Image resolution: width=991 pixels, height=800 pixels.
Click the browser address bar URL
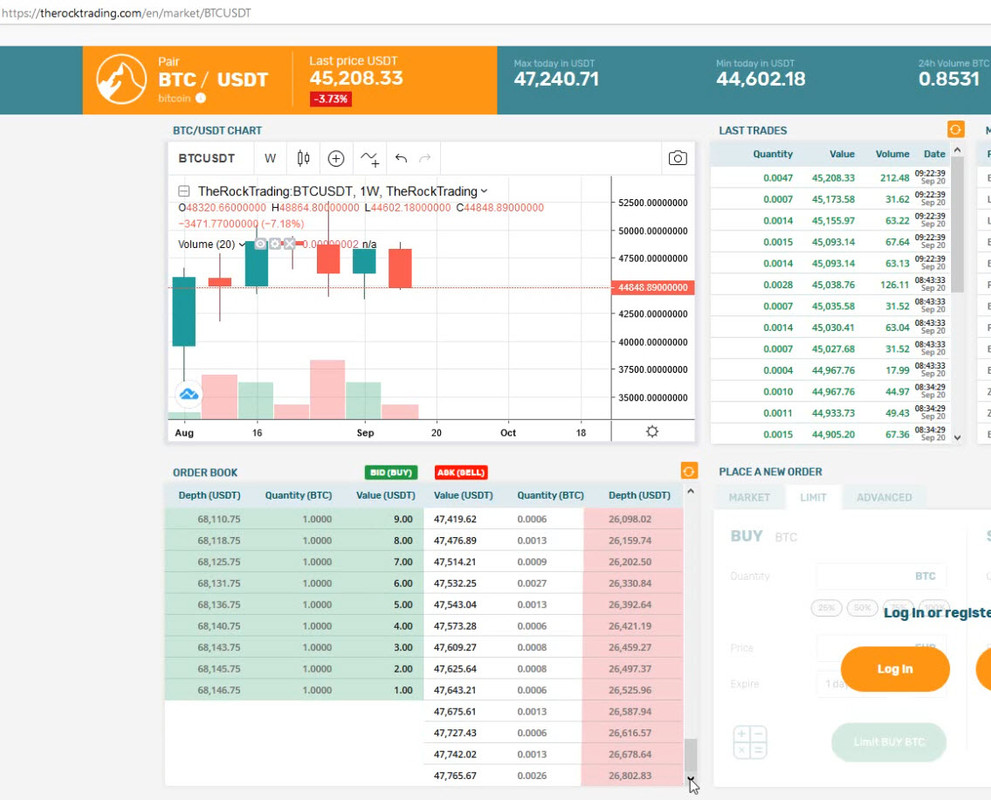coord(126,13)
